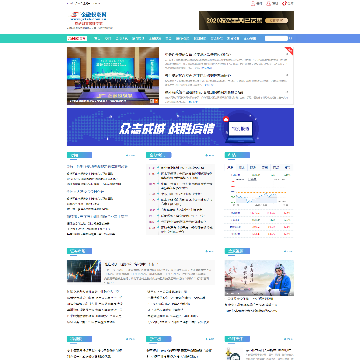
Task: Click the red corner ribbon on headline panel
Action: 290,51
